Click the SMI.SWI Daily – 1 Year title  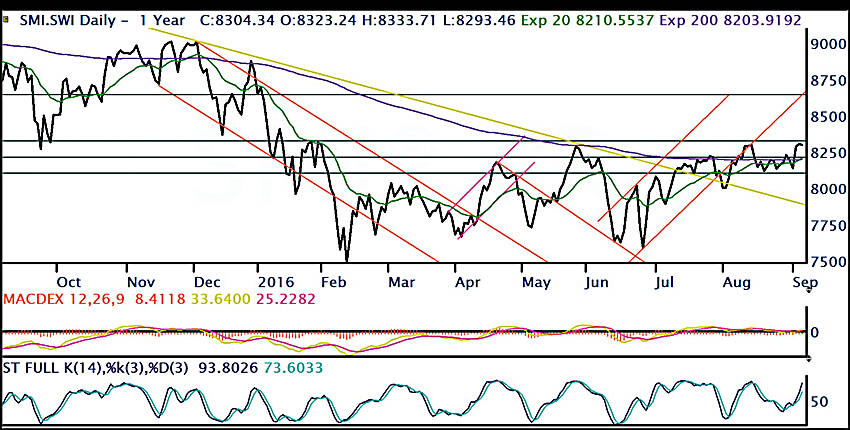[102, 21]
